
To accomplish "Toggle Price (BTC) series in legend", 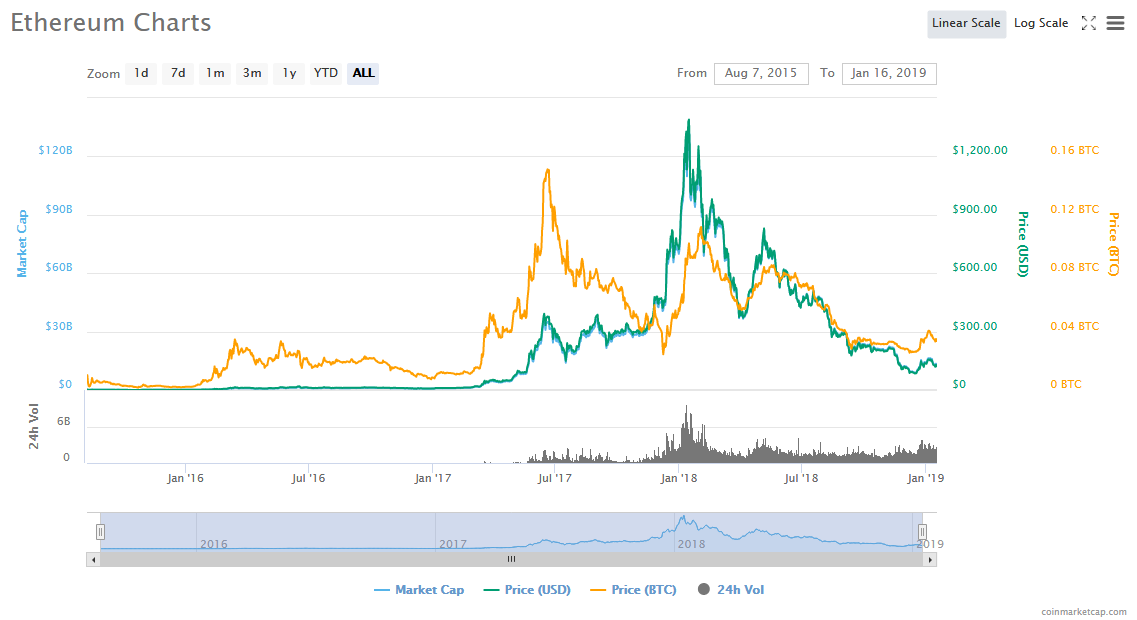I will 633,590.
